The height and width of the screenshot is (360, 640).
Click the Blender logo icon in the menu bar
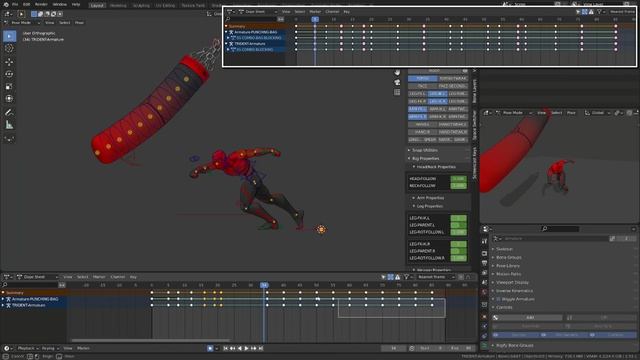[x=6, y=4]
